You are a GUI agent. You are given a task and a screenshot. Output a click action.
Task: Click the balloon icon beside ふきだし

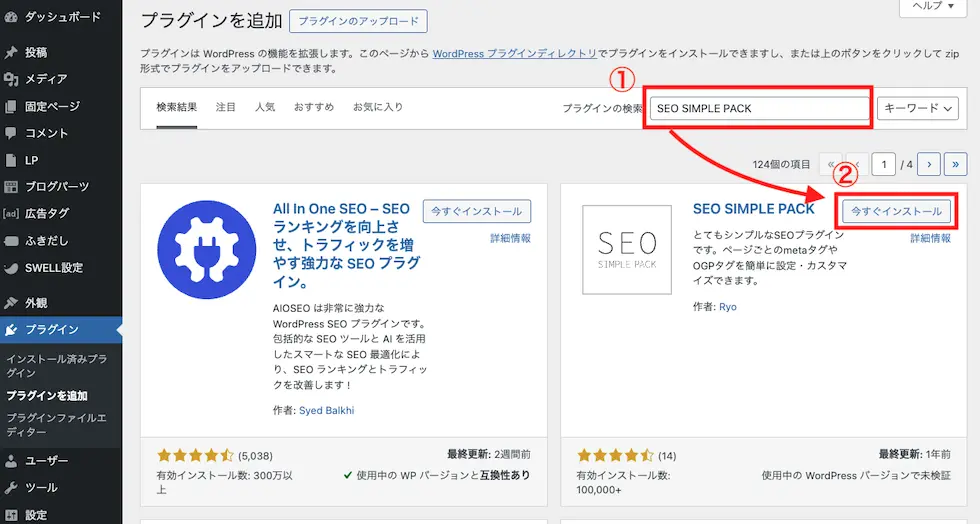(10, 241)
